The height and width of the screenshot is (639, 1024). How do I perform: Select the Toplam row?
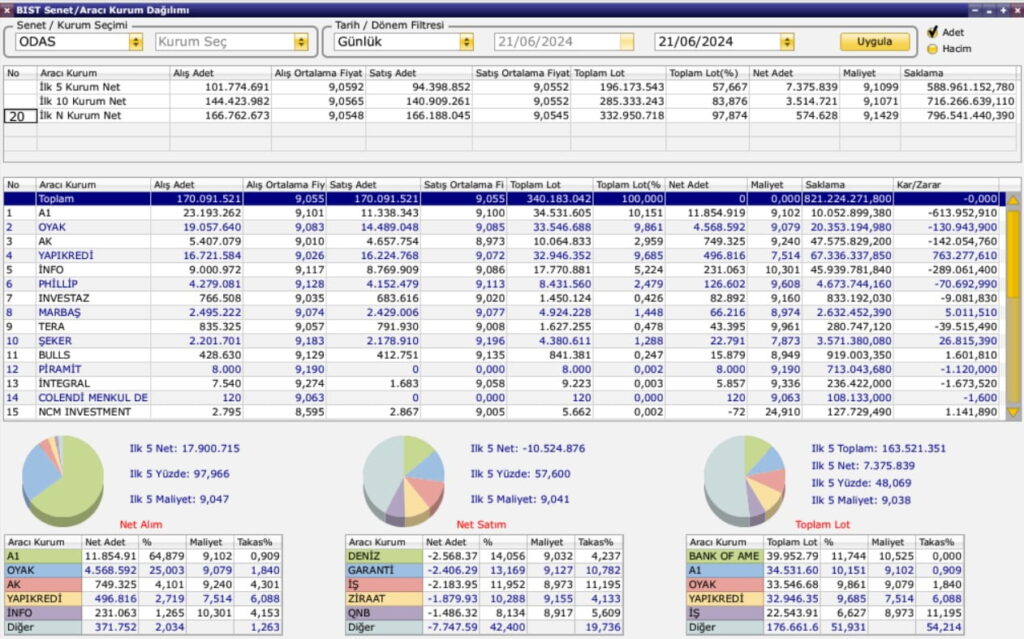(502, 199)
